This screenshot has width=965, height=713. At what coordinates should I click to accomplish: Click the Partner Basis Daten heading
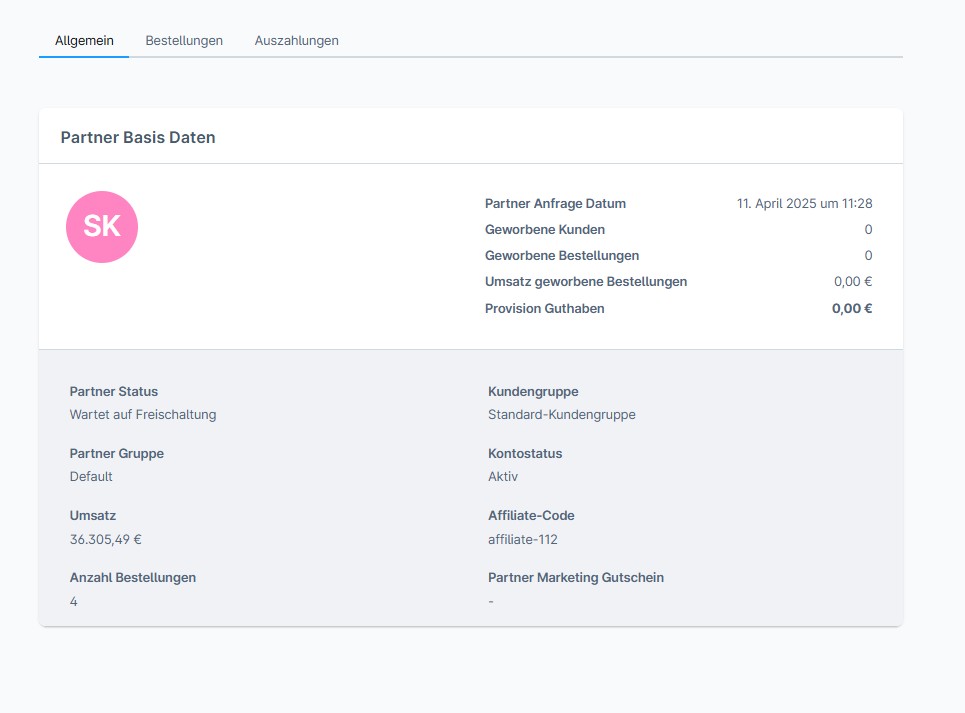click(138, 138)
